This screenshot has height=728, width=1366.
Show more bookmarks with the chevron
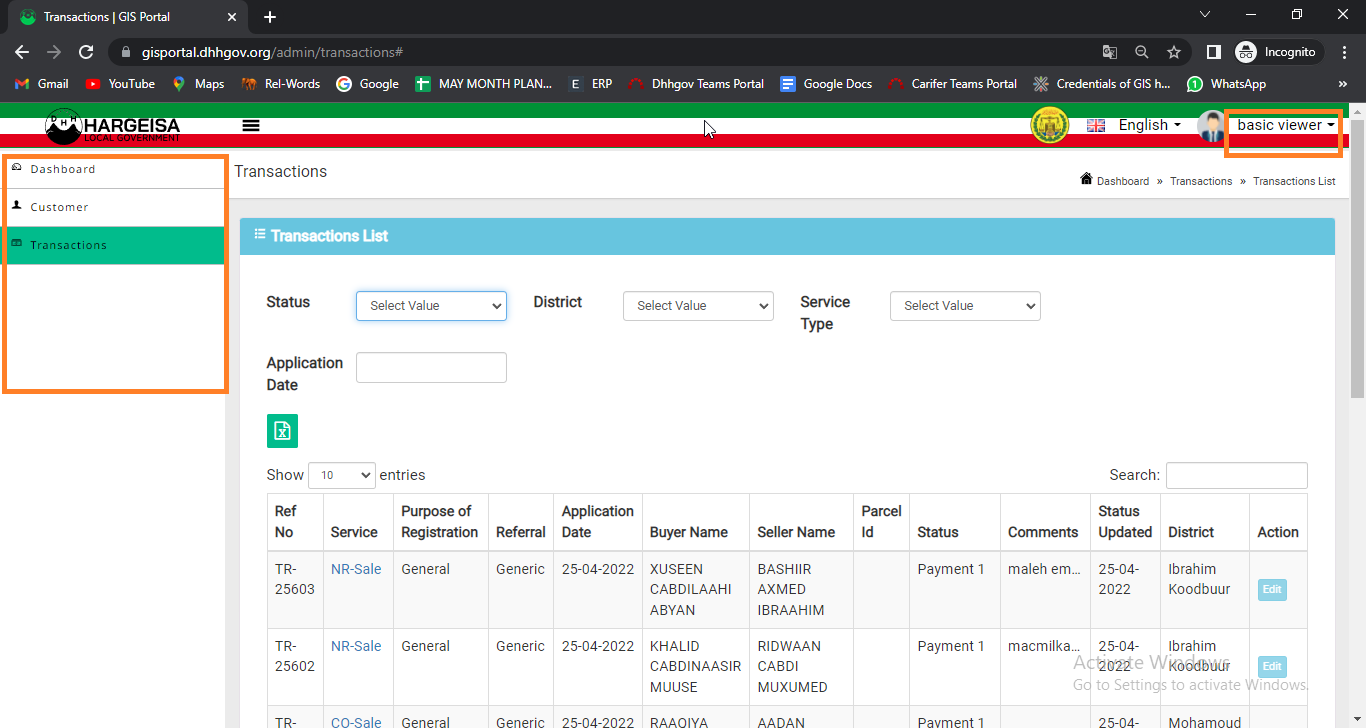(1343, 84)
